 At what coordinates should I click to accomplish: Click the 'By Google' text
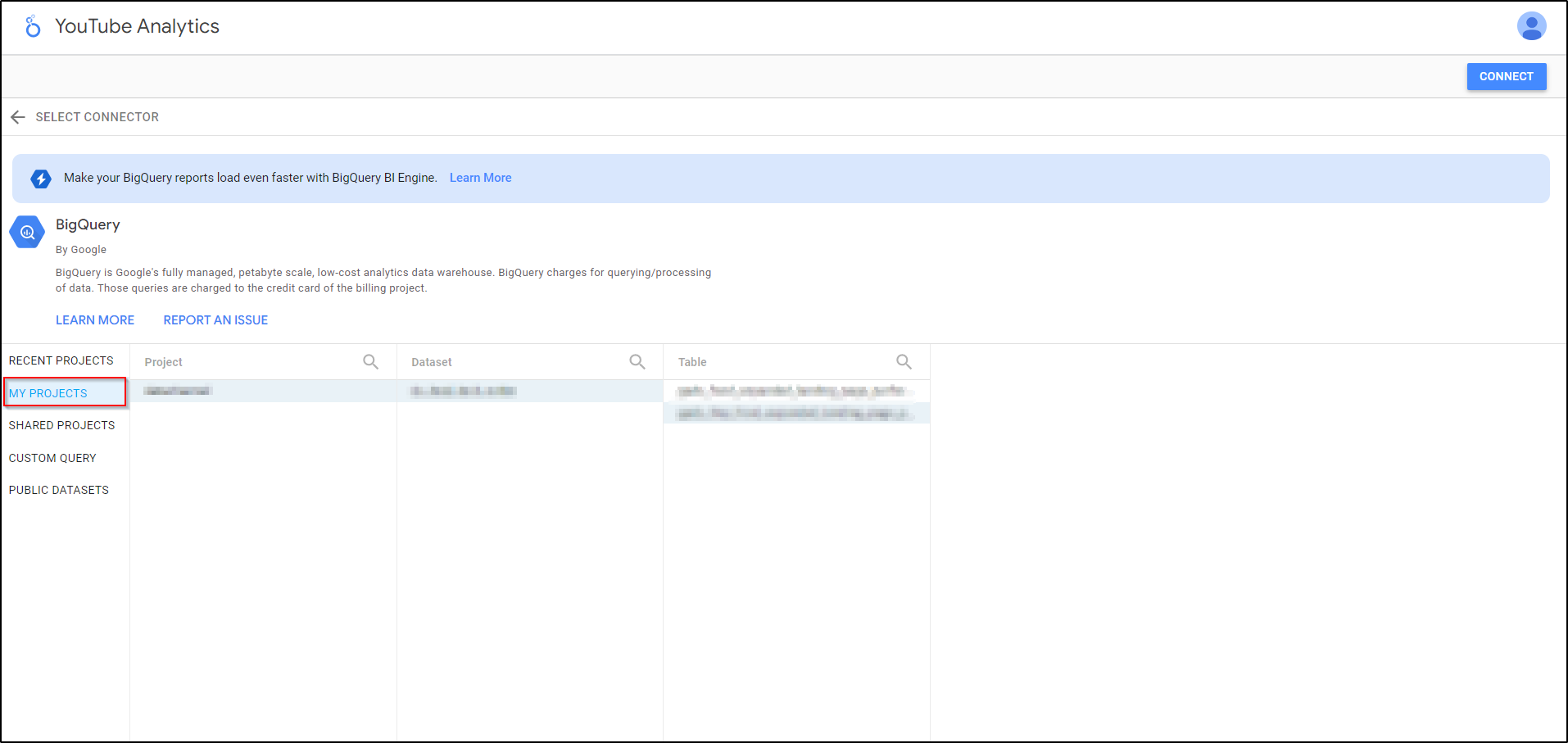pyautogui.click(x=81, y=250)
